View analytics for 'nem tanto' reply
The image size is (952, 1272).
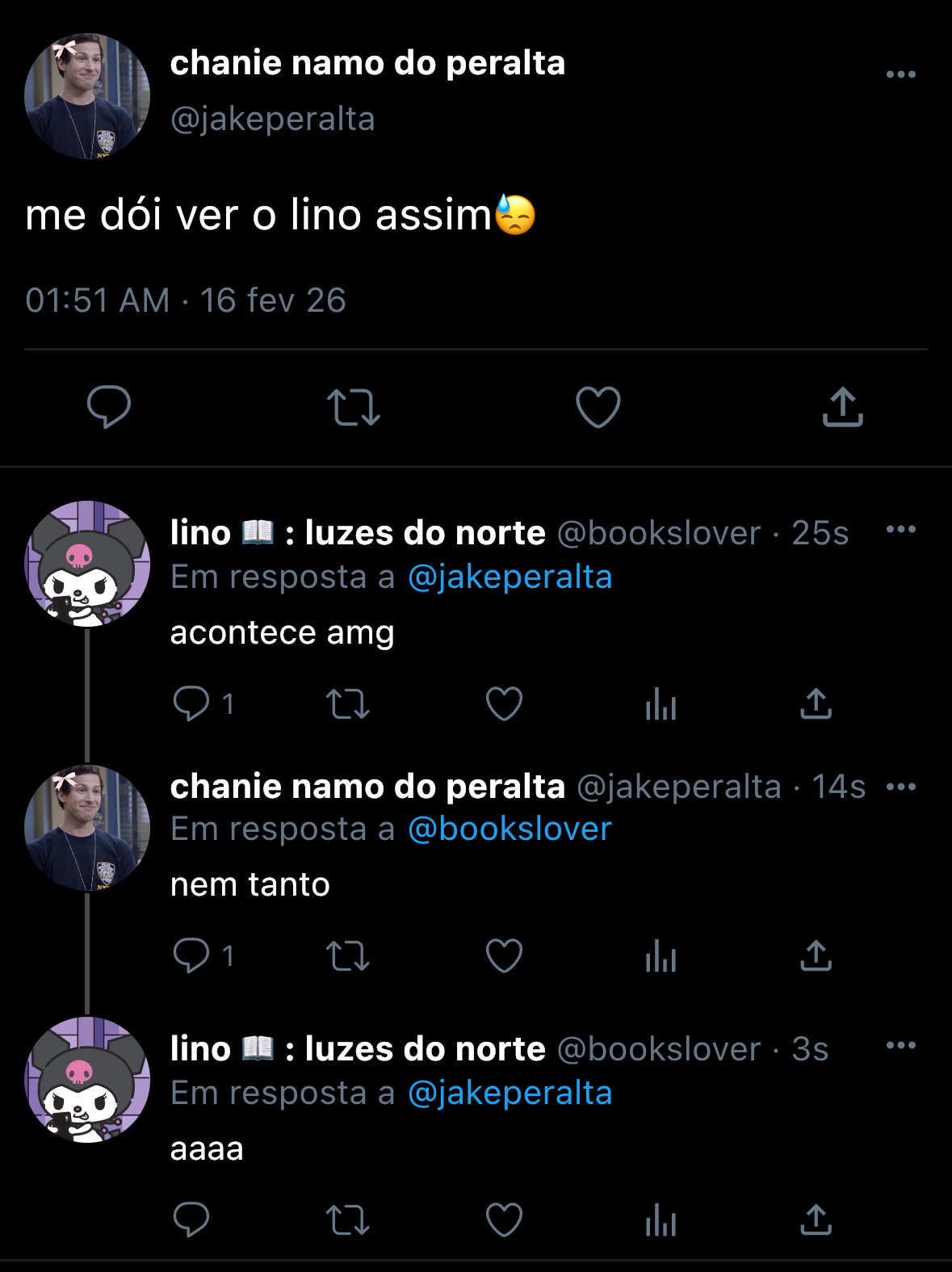[x=661, y=956]
